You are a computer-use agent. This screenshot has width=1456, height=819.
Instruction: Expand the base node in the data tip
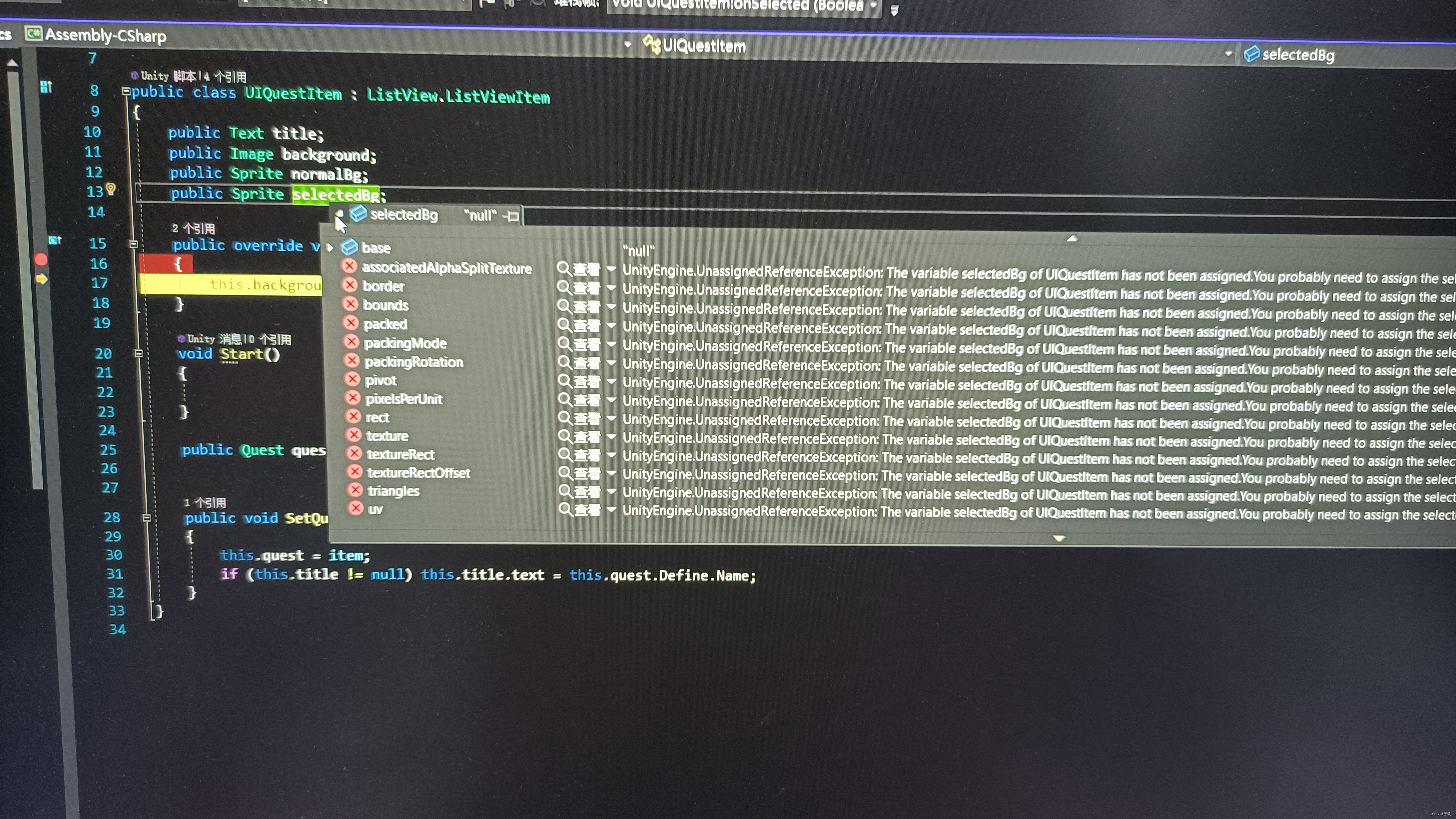(x=330, y=248)
